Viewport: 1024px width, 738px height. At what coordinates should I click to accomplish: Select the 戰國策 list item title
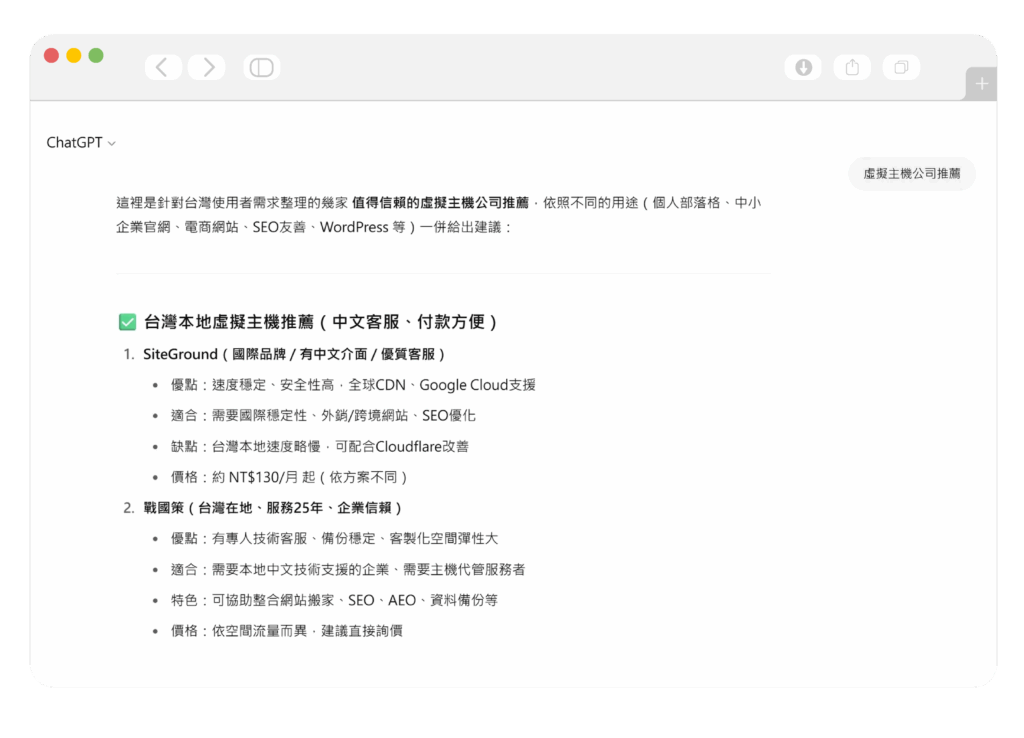coord(272,507)
